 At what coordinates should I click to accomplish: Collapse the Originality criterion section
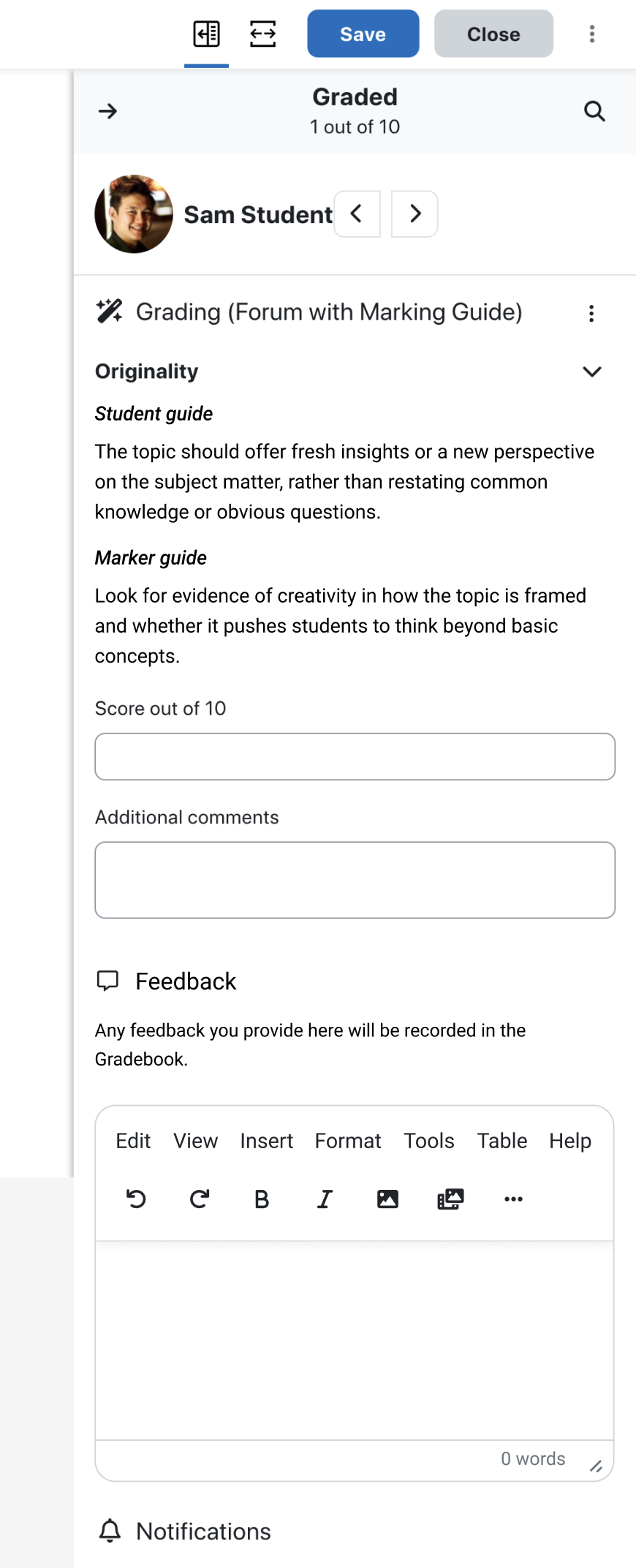592,372
